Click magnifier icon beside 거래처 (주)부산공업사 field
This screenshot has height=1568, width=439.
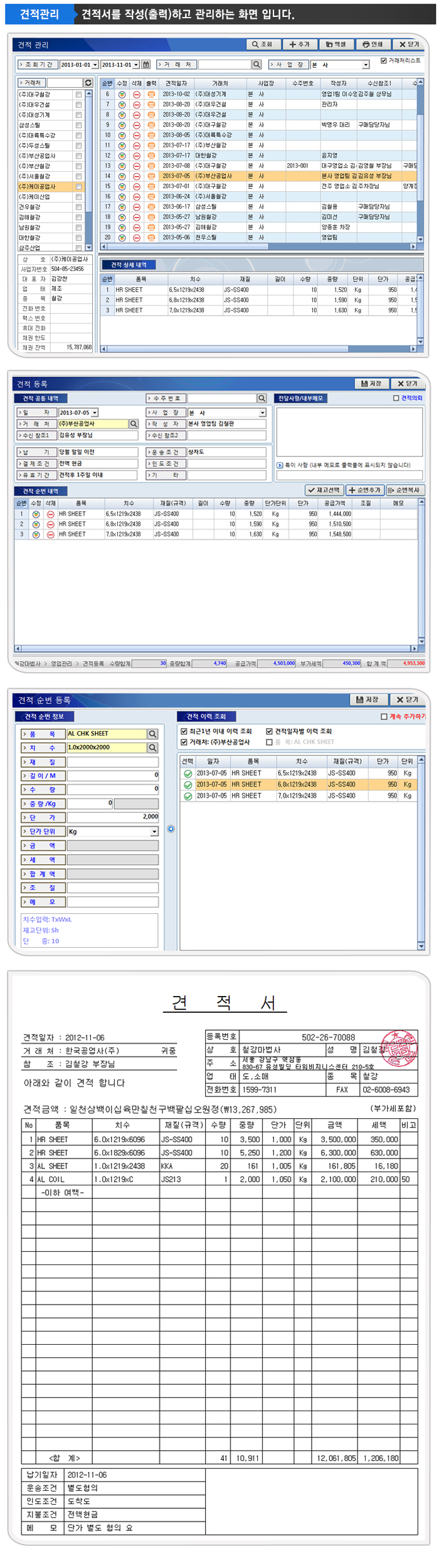[x=134, y=425]
